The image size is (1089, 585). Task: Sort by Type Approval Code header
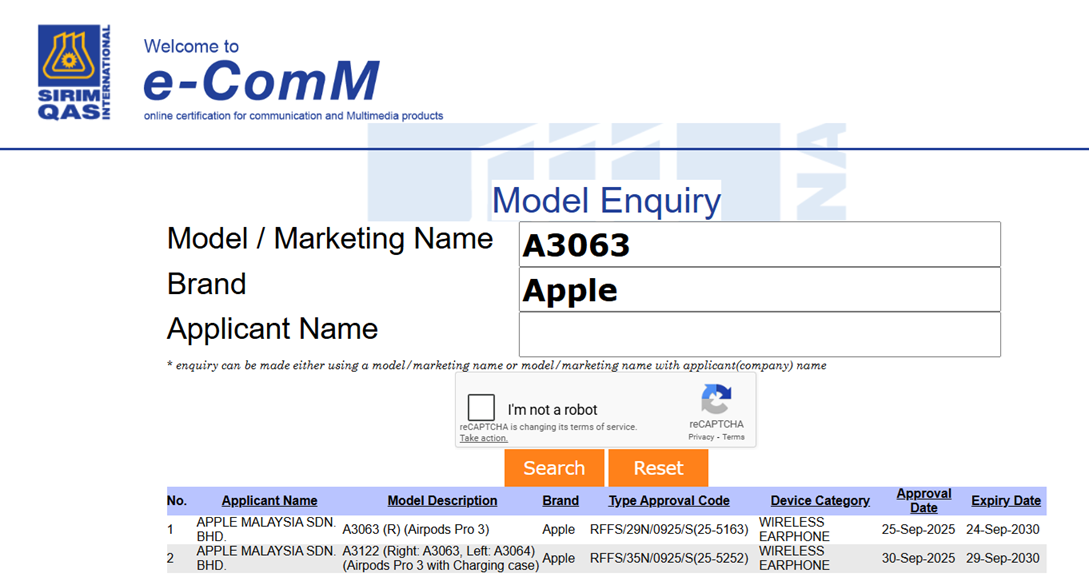(669, 501)
